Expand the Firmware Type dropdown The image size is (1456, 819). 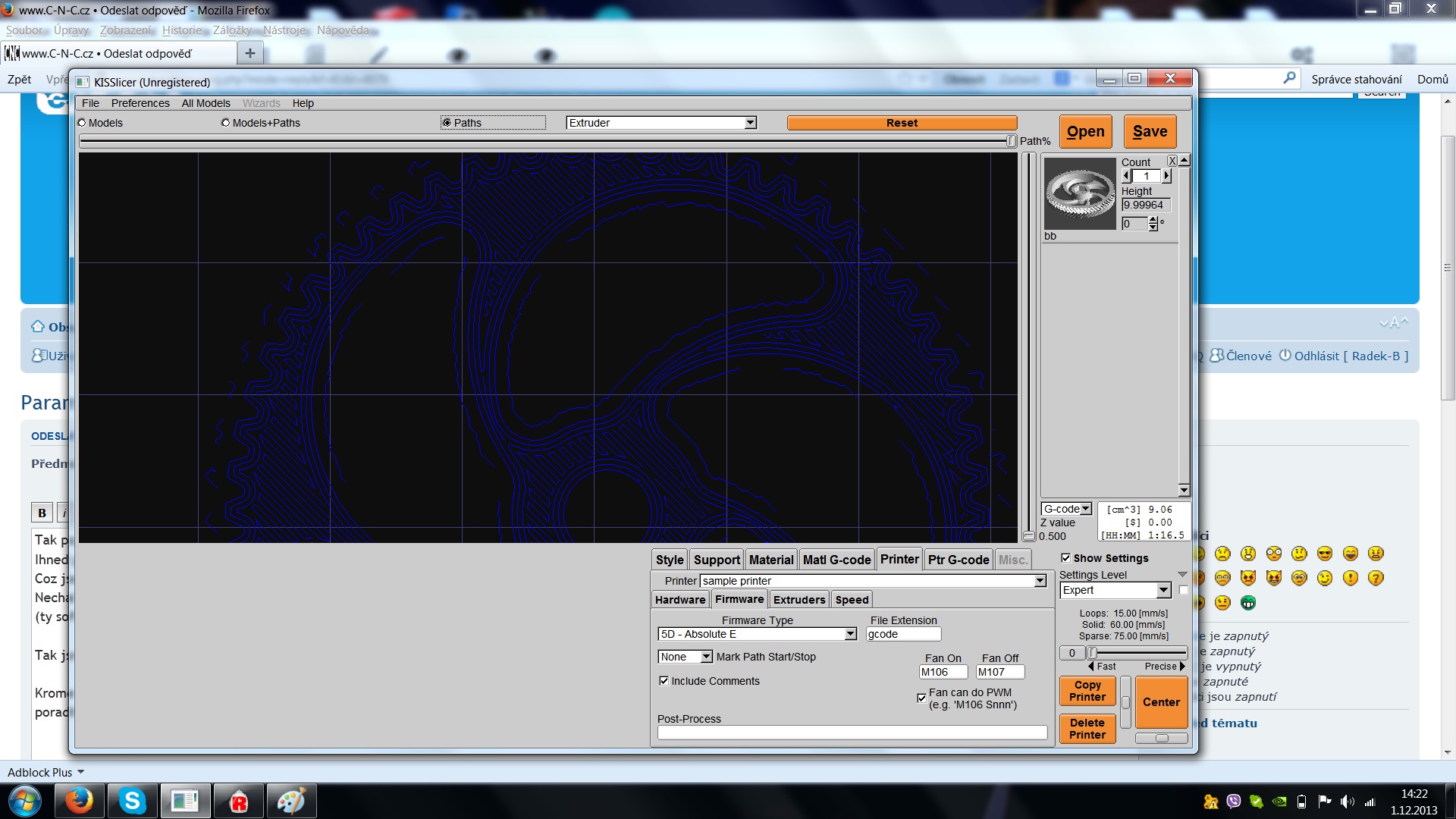(850, 634)
